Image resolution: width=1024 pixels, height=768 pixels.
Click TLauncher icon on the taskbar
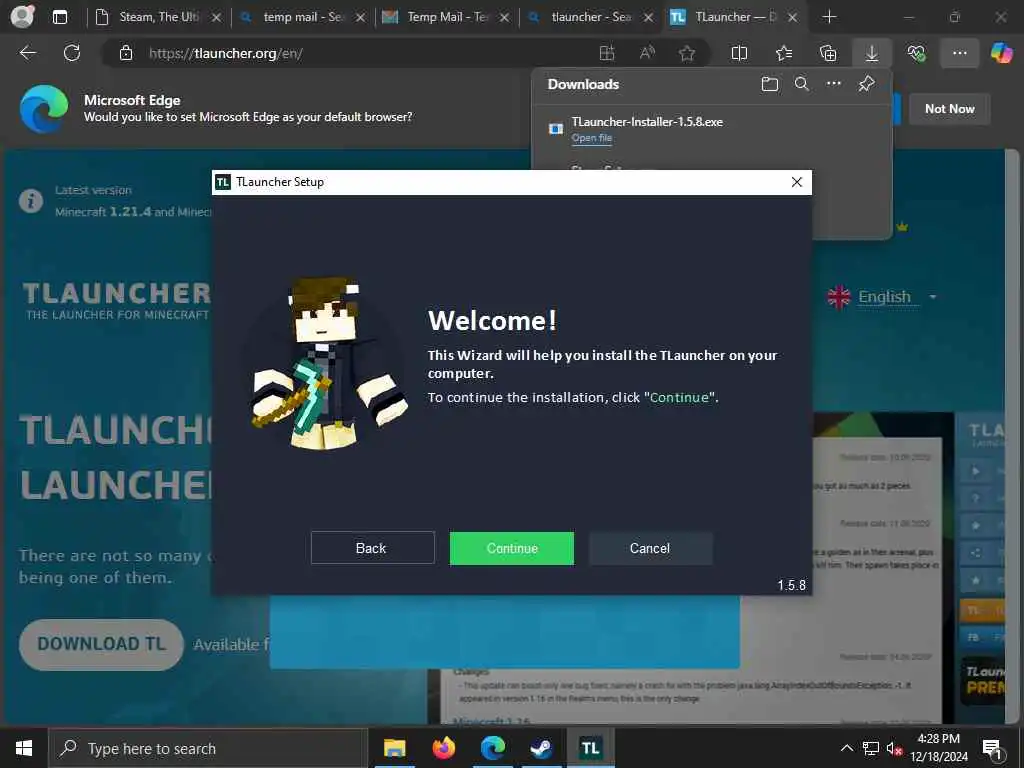[590, 748]
